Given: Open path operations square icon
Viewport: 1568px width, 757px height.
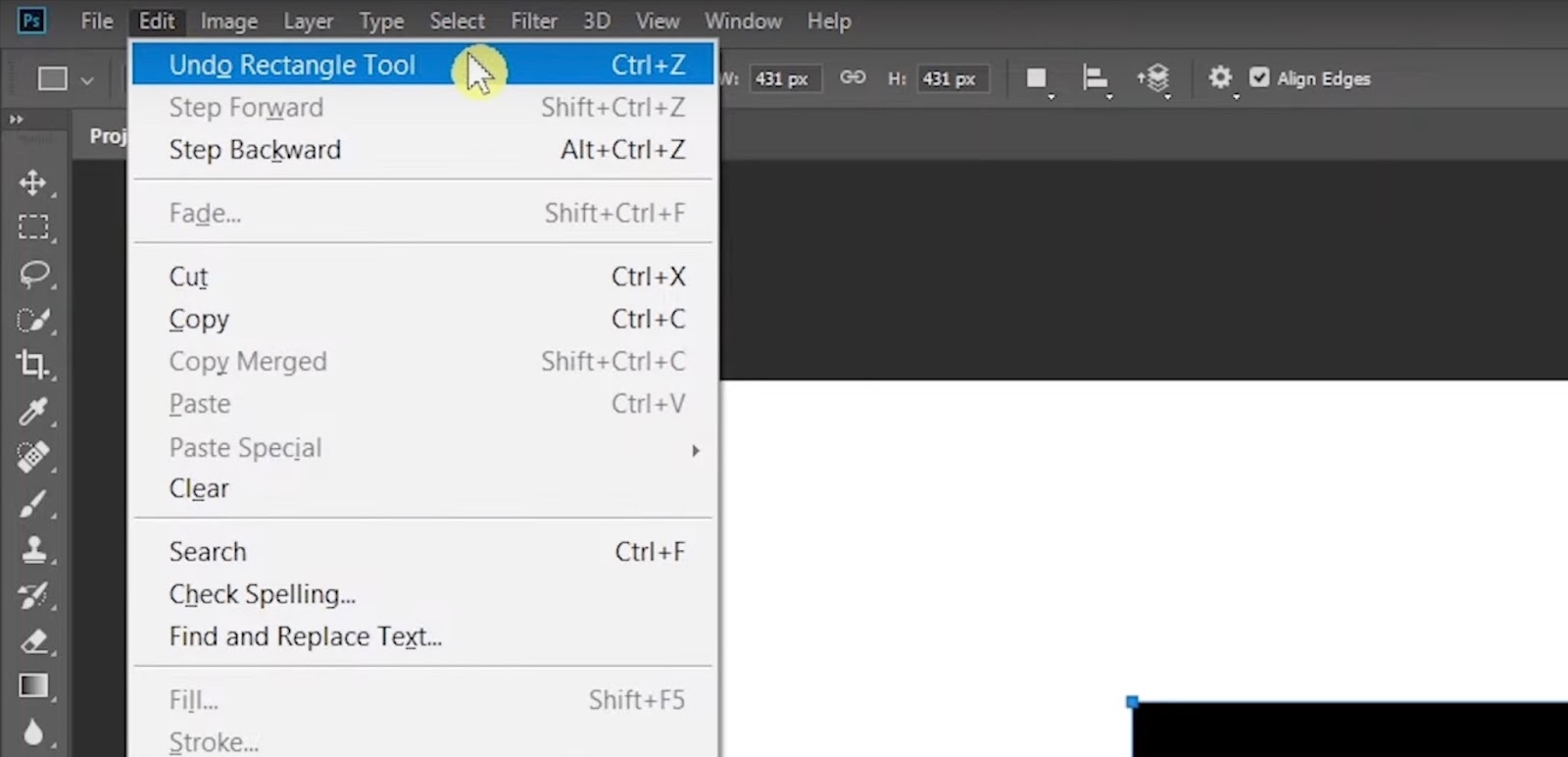Looking at the screenshot, I should (1037, 78).
